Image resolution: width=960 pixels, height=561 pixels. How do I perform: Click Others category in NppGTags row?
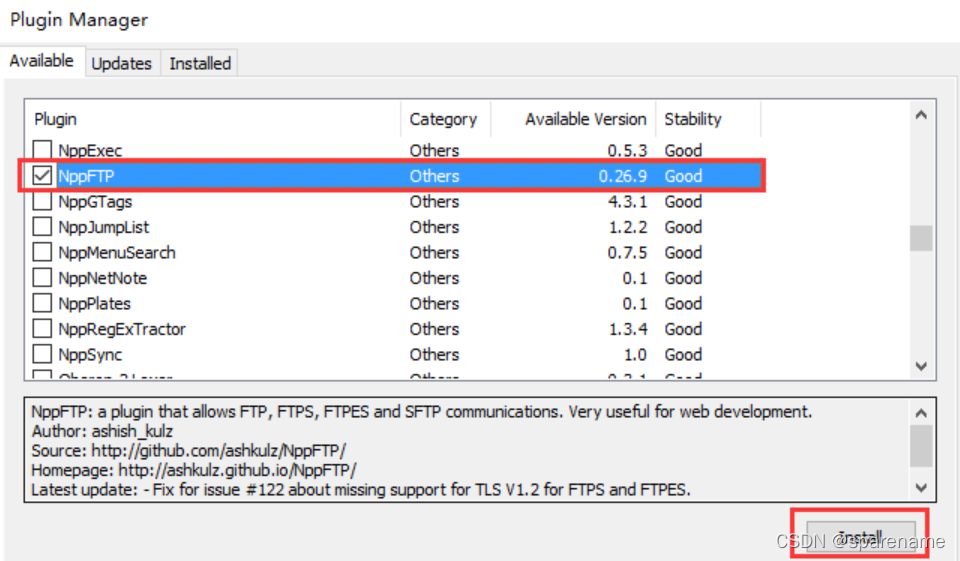click(434, 202)
